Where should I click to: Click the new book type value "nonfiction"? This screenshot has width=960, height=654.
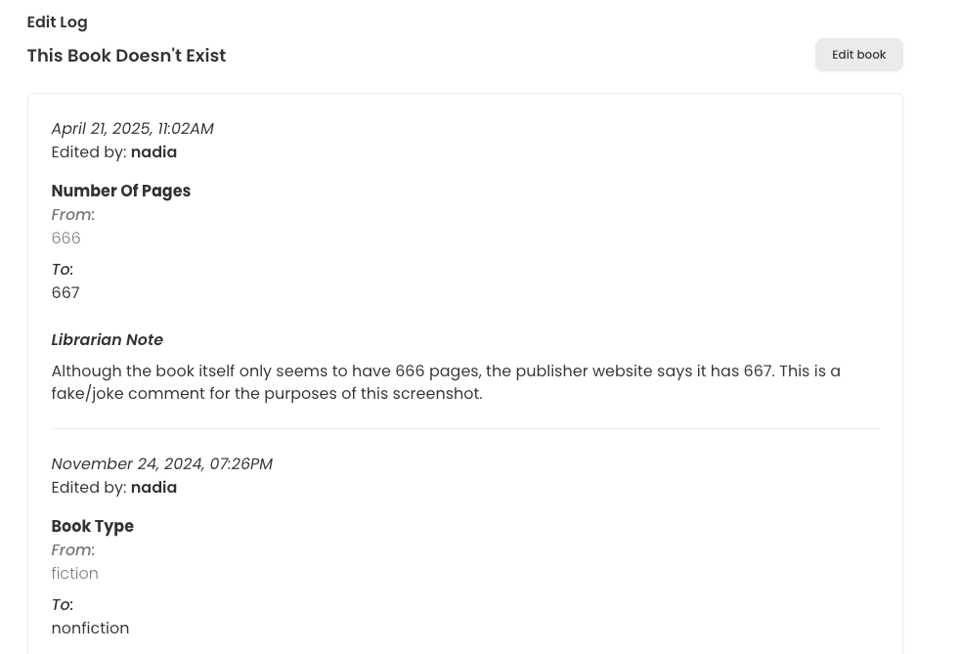[x=90, y=628]
